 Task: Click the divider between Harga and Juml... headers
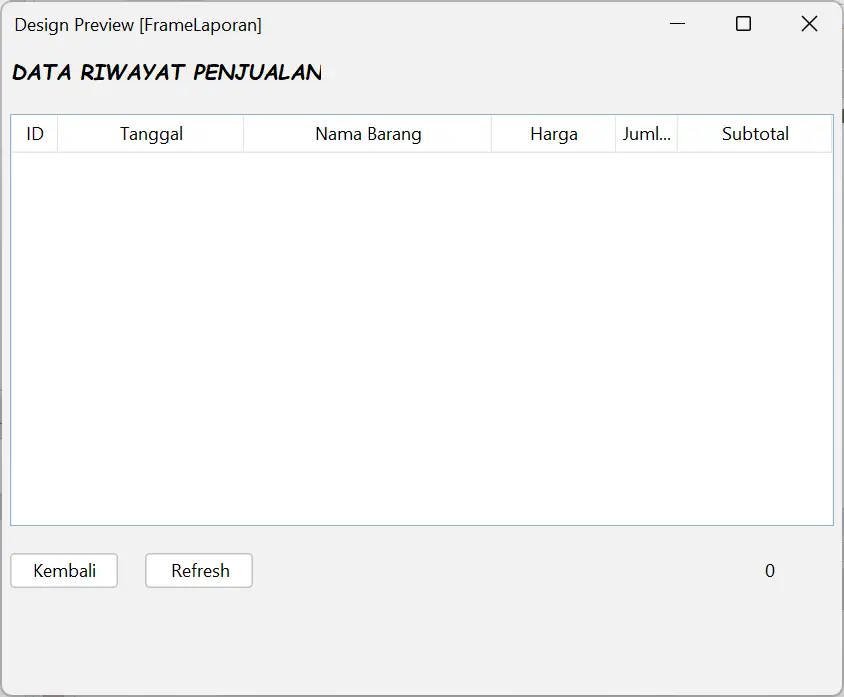tap(616, 134)
